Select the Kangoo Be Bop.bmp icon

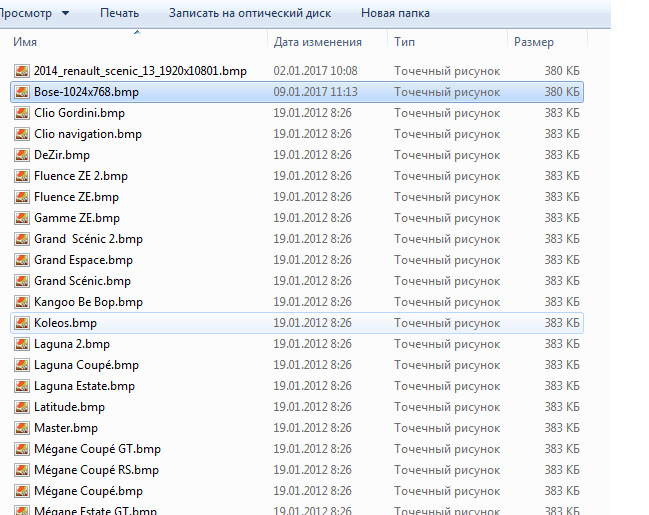(x=22, y=302)
